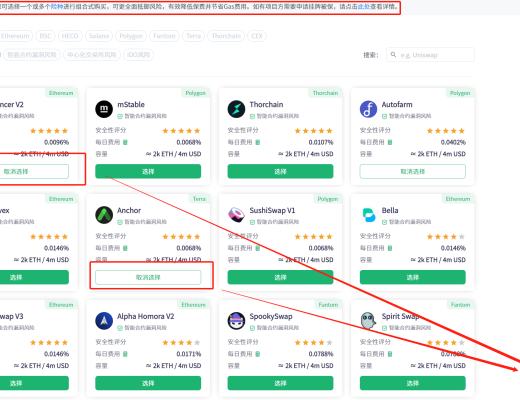This screenshot has width=520, height=400.
Task: Click the Anchor logo icon
Action: [x=104, y=215]
